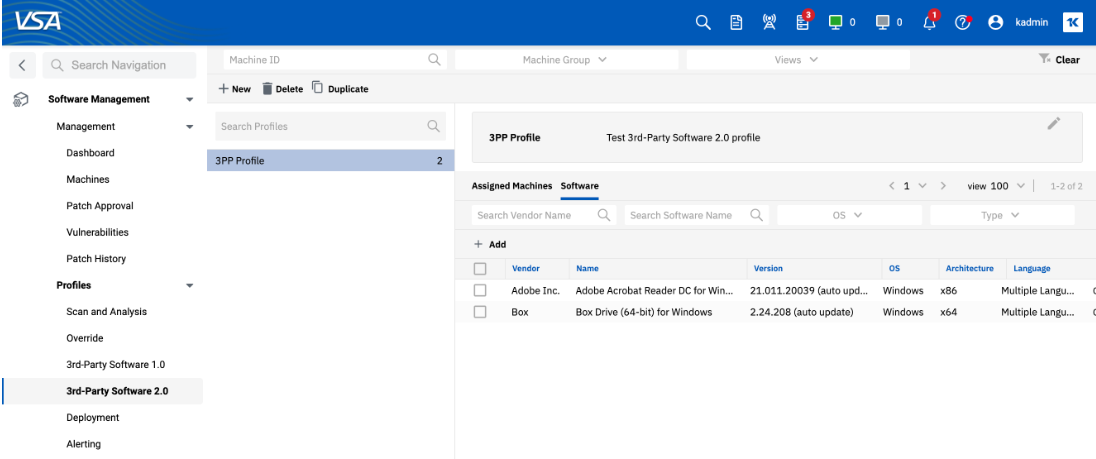Sort by Version column header
Screen dimensions: 1096x459
pos(768,268)
